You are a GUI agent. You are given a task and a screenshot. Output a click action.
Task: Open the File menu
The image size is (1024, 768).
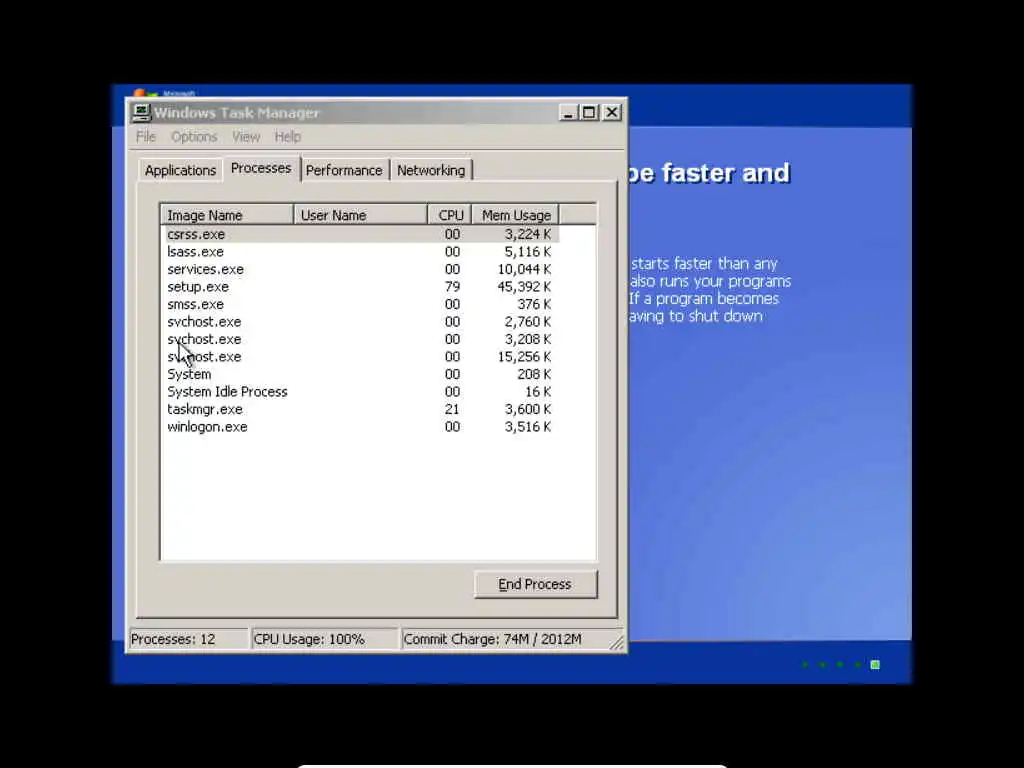(x=146, y=136)
